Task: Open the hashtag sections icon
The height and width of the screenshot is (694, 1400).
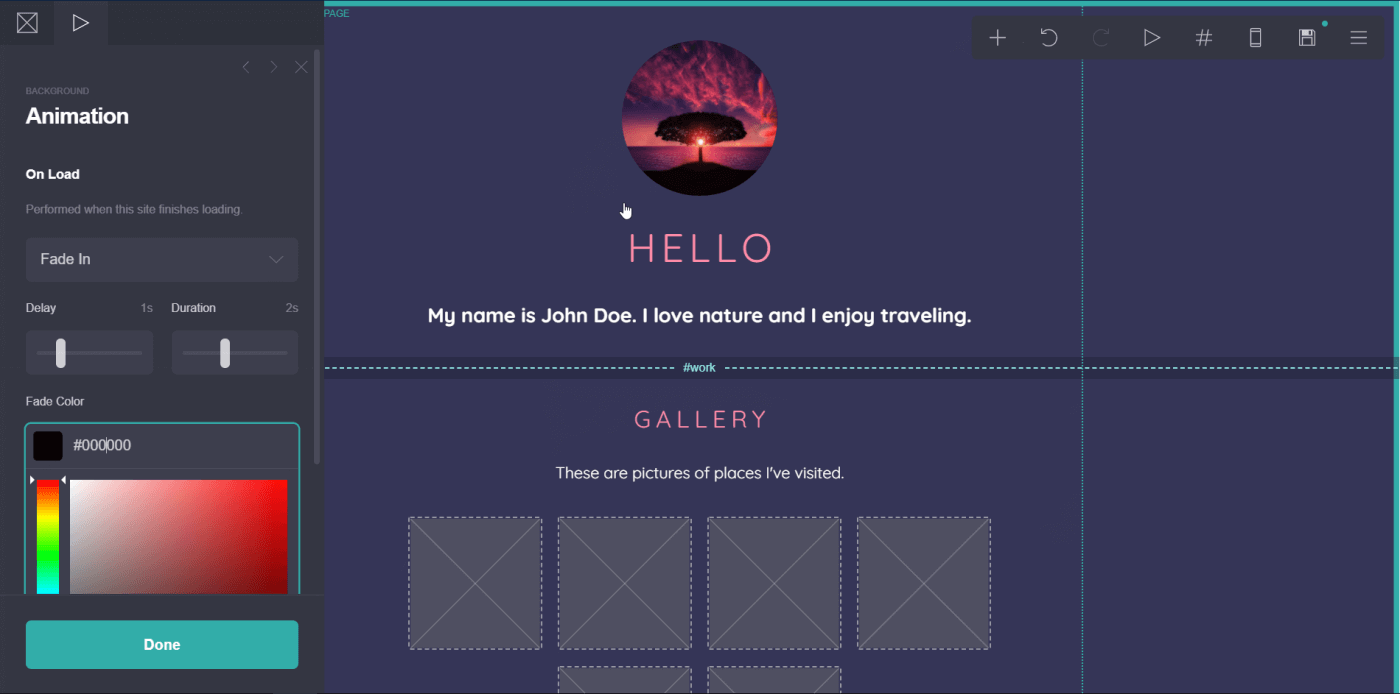Action: 1204,38
